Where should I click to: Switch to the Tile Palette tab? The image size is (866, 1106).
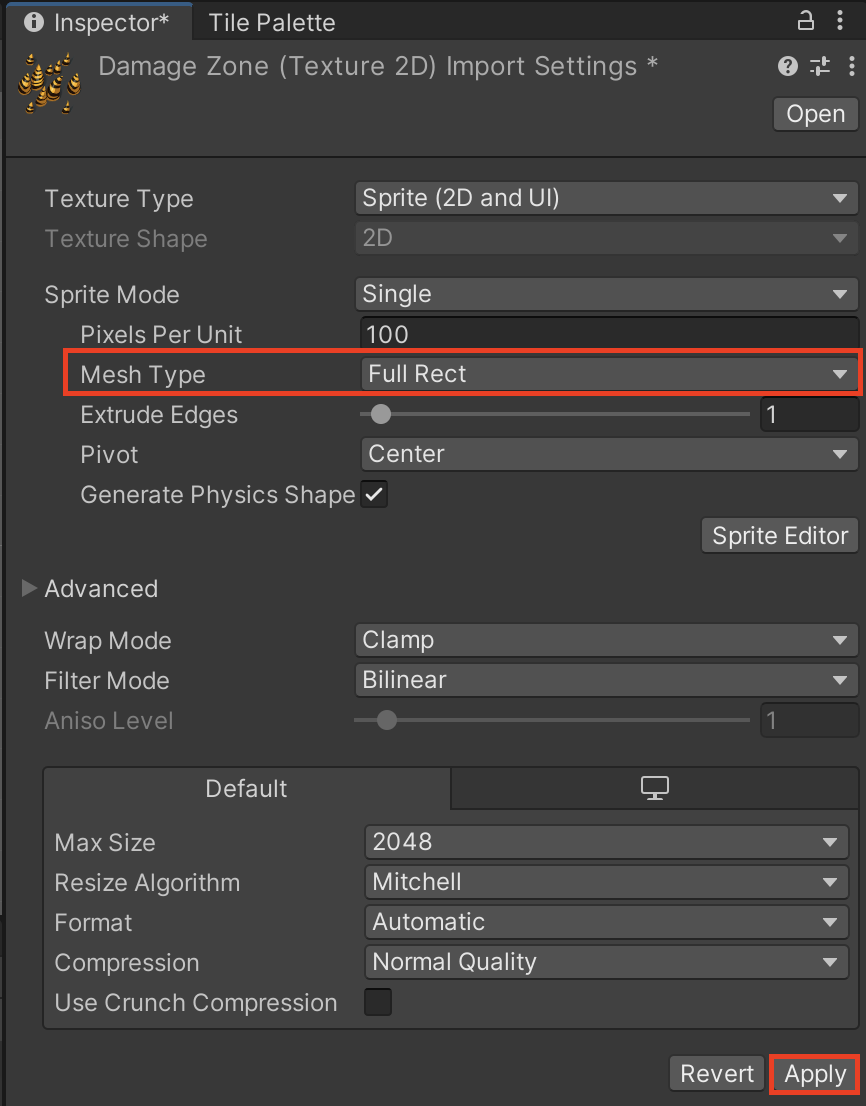[x=272, y=22]
